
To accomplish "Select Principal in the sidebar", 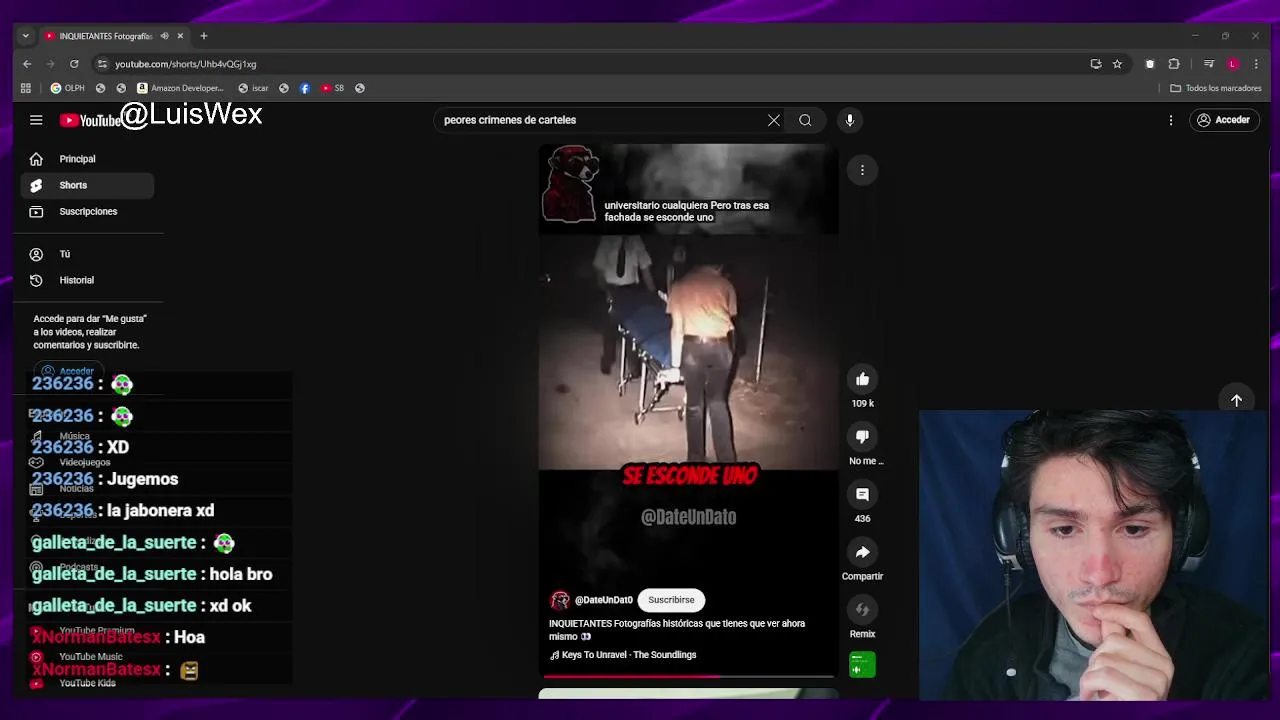I will point(87,159).
